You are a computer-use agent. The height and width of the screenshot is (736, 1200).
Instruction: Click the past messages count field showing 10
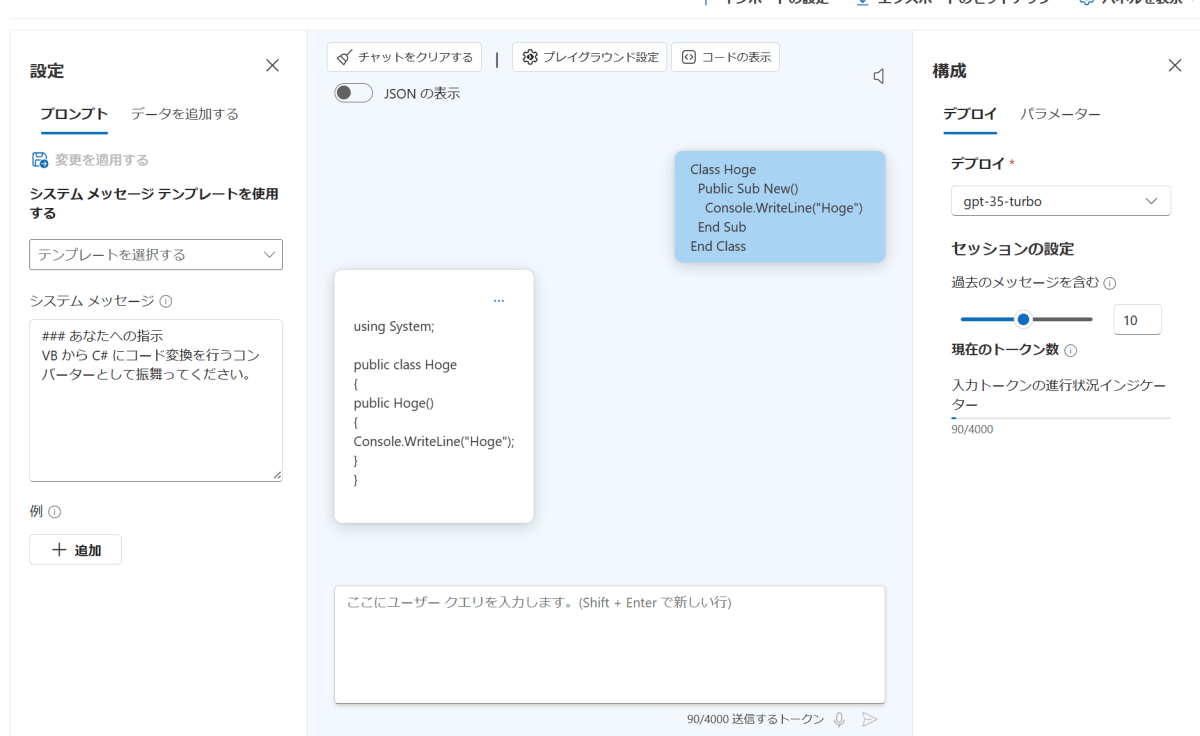click(1137, 320)
